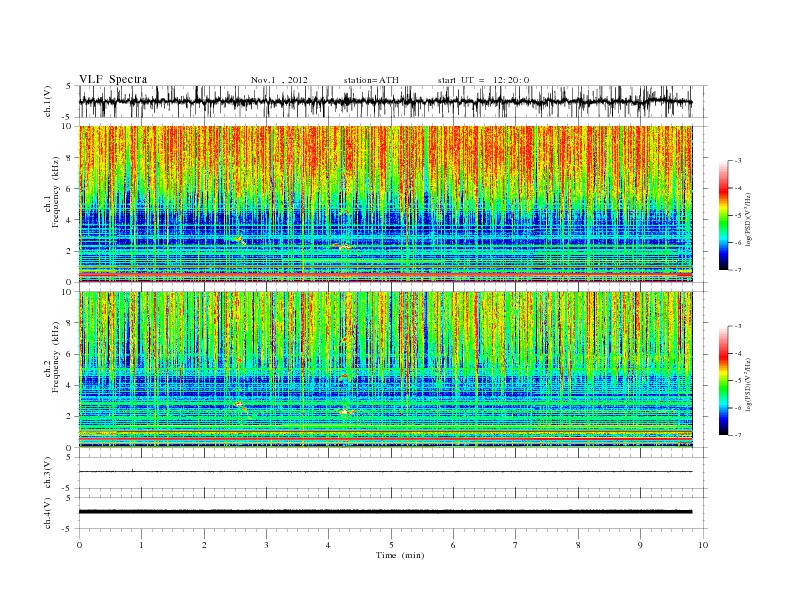Click tick label 7 on the Time axis
The image size is (792, 612).
pos(516,545)
